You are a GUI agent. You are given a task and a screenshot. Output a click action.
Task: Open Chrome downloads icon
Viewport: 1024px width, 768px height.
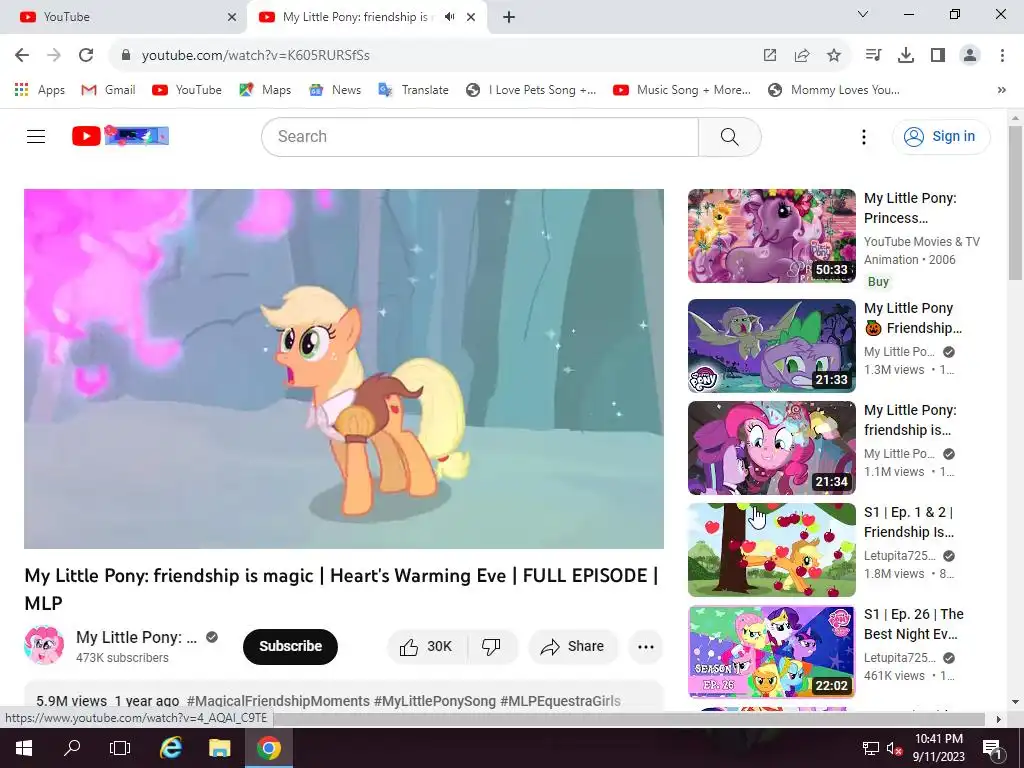(x=906, y=56)
